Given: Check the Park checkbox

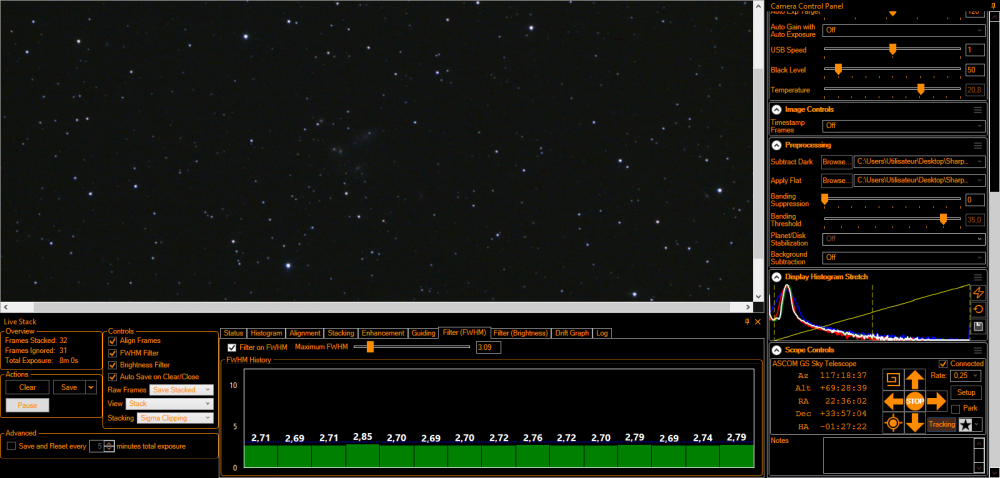Looking at the screenshot, I should (955, 408).
